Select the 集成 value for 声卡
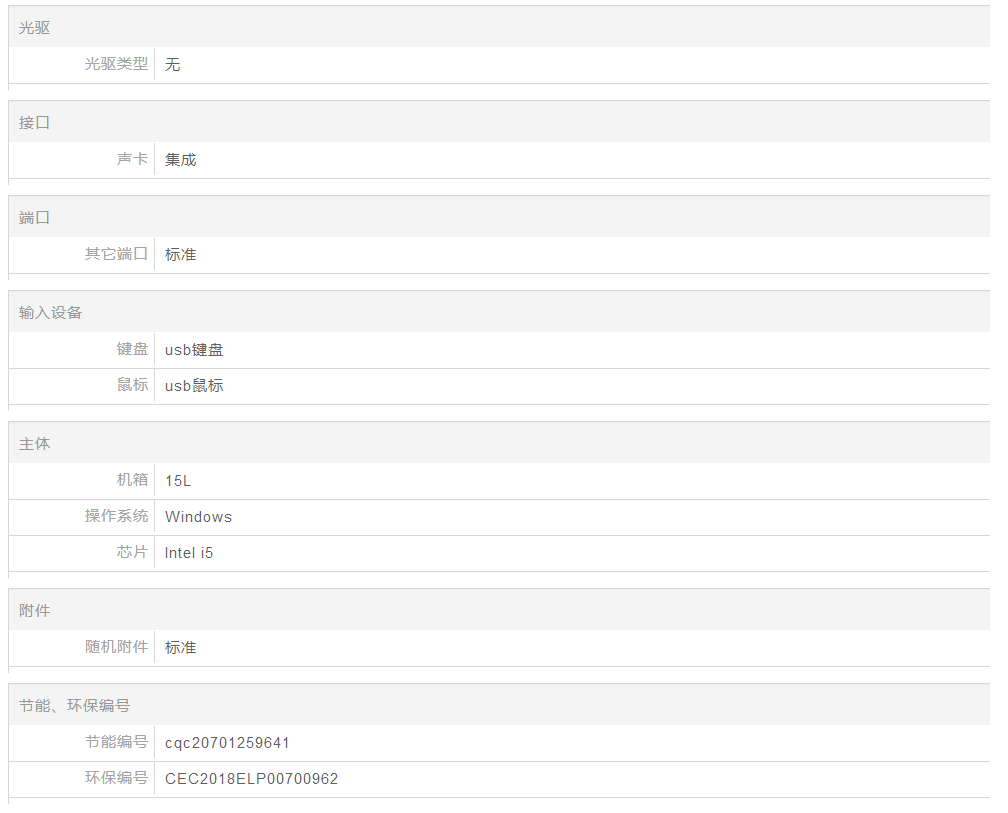The width and height of the screenshot is (1008, 813). click(x=181, y=160)
